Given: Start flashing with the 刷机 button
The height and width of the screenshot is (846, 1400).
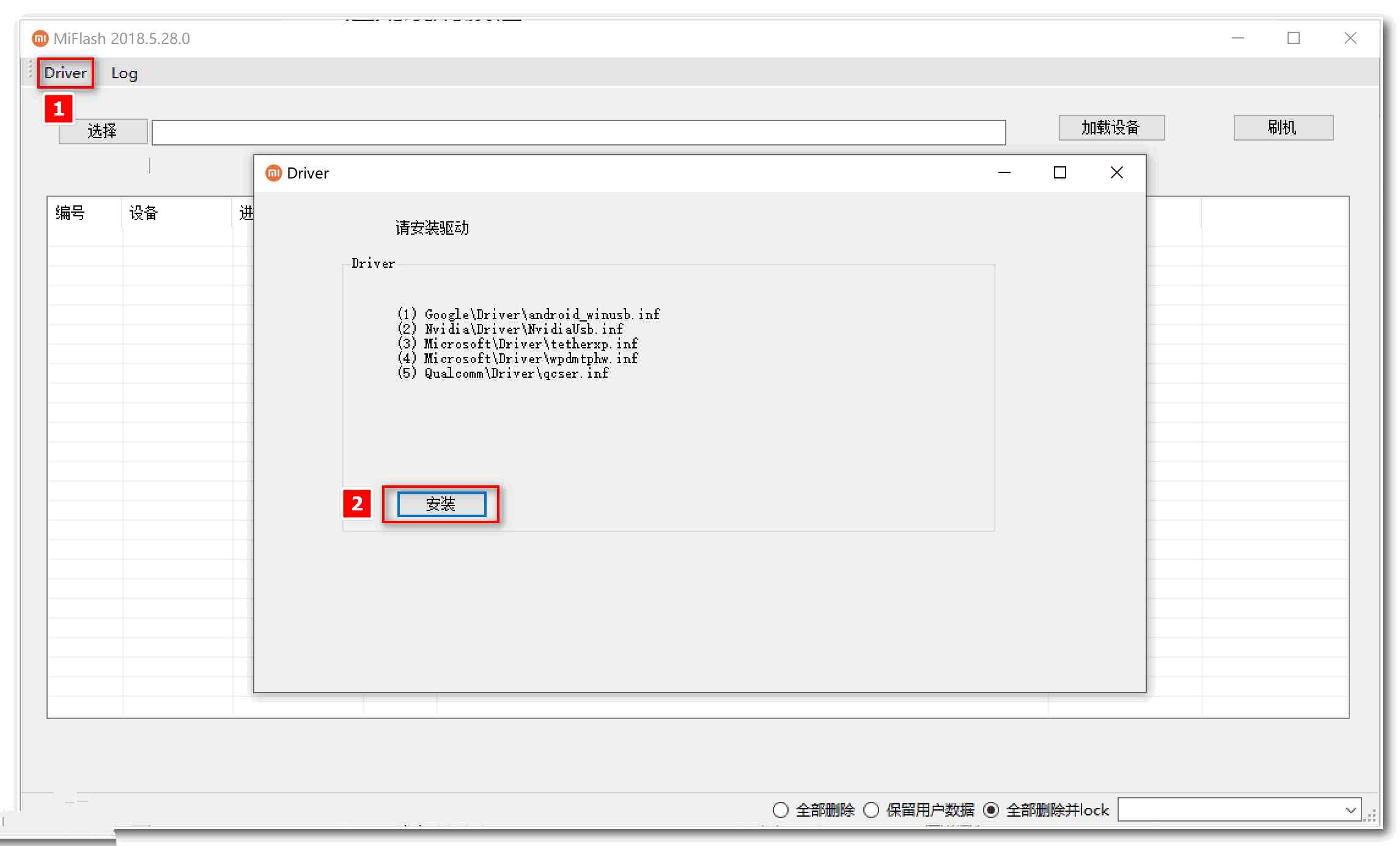Looking at the screenshot, I should tap(1283, 128).
